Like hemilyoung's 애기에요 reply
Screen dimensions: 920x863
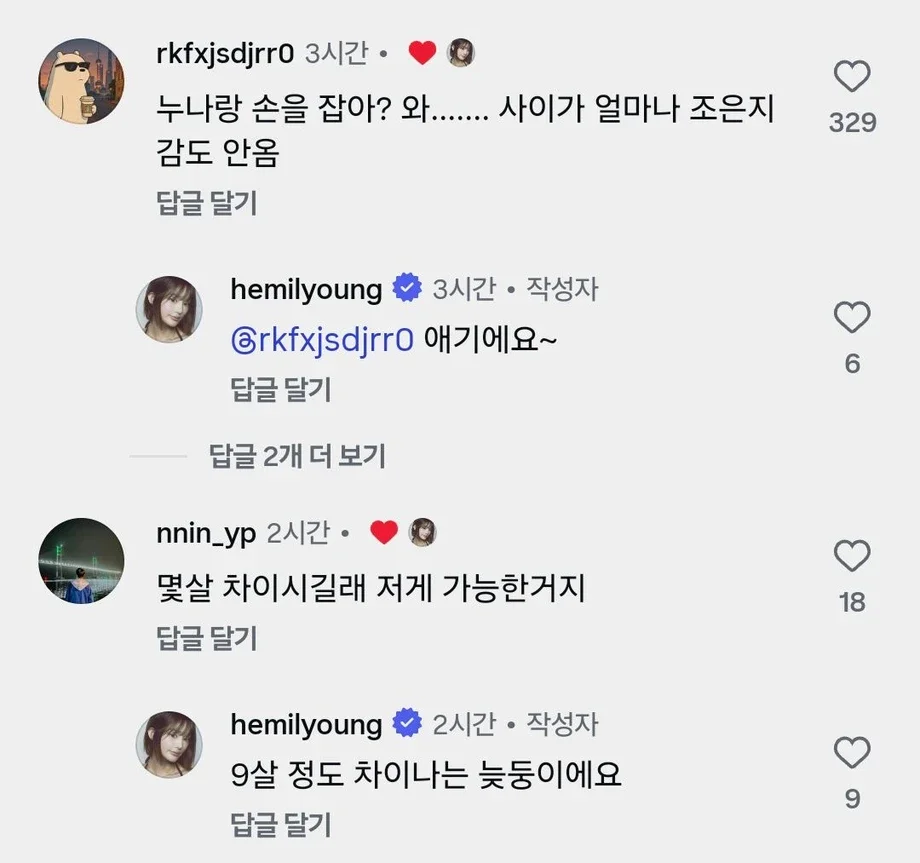[852, 317]
